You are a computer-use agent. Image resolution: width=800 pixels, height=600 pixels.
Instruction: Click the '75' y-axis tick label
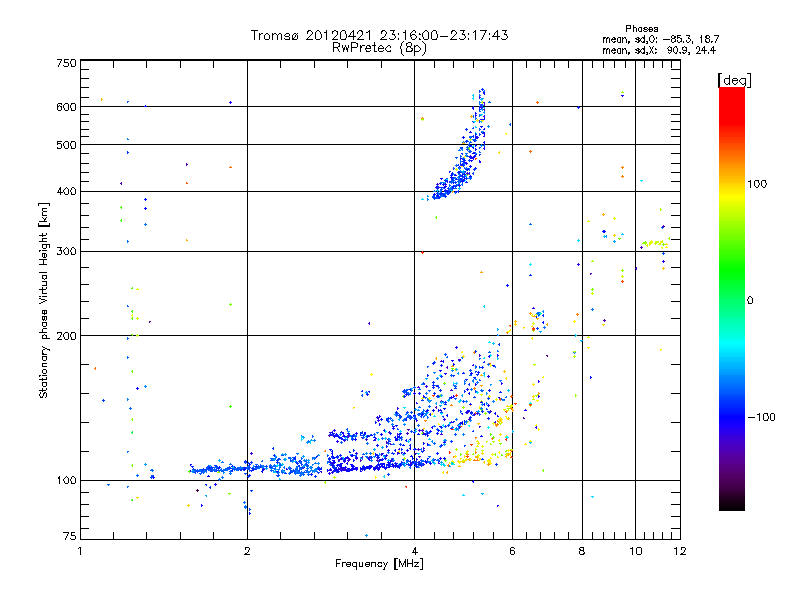click(x=70, y=536)
